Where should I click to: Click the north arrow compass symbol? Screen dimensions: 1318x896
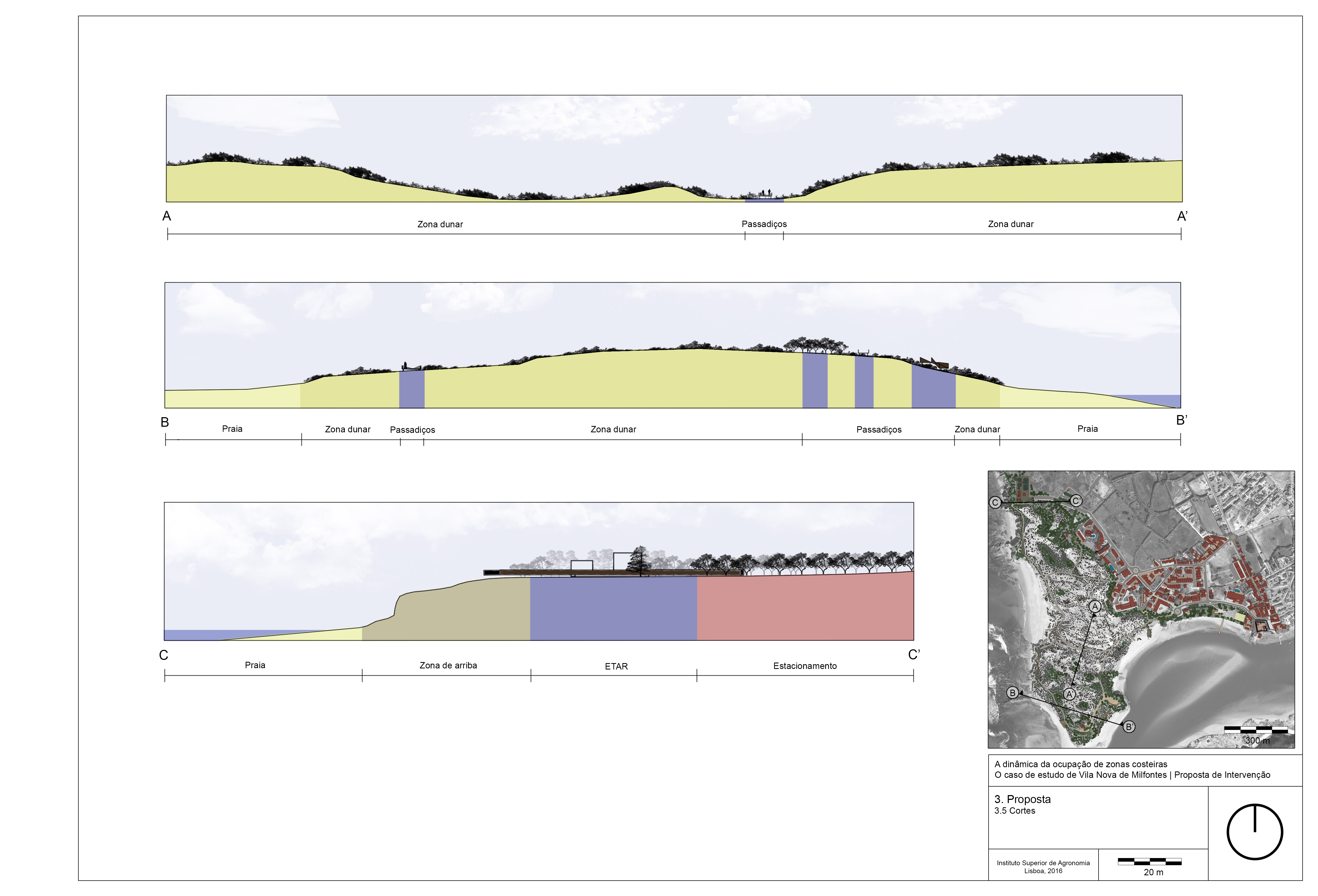[x=1255, y=831]
